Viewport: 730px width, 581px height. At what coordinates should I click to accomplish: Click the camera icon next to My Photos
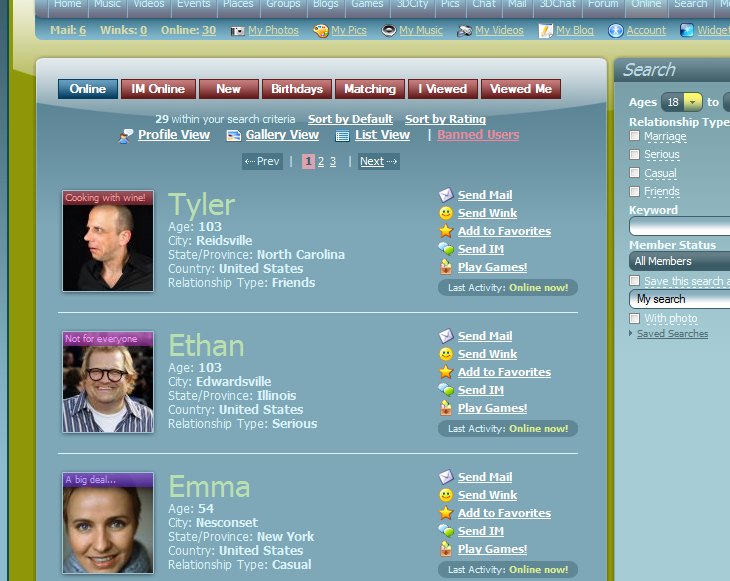pos(238,31)
